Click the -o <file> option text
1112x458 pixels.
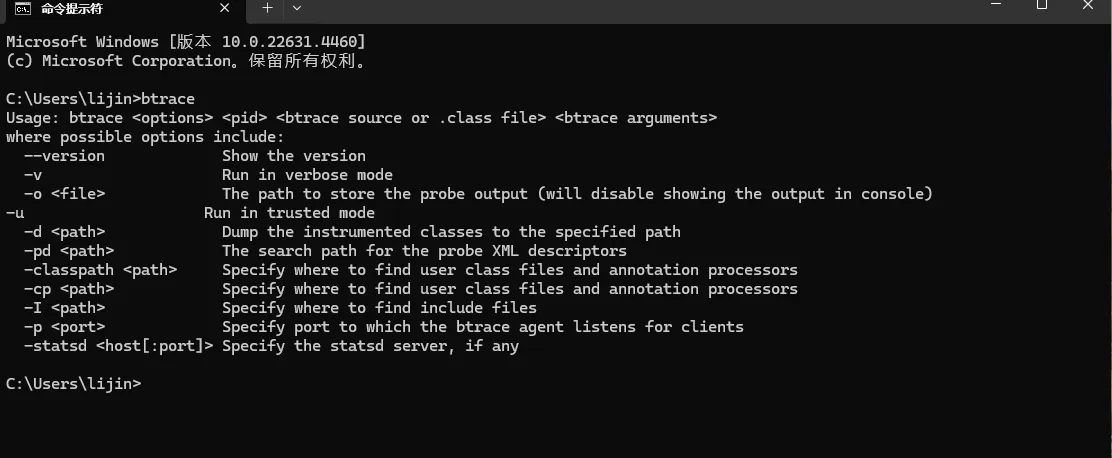[x=64, y=194]
